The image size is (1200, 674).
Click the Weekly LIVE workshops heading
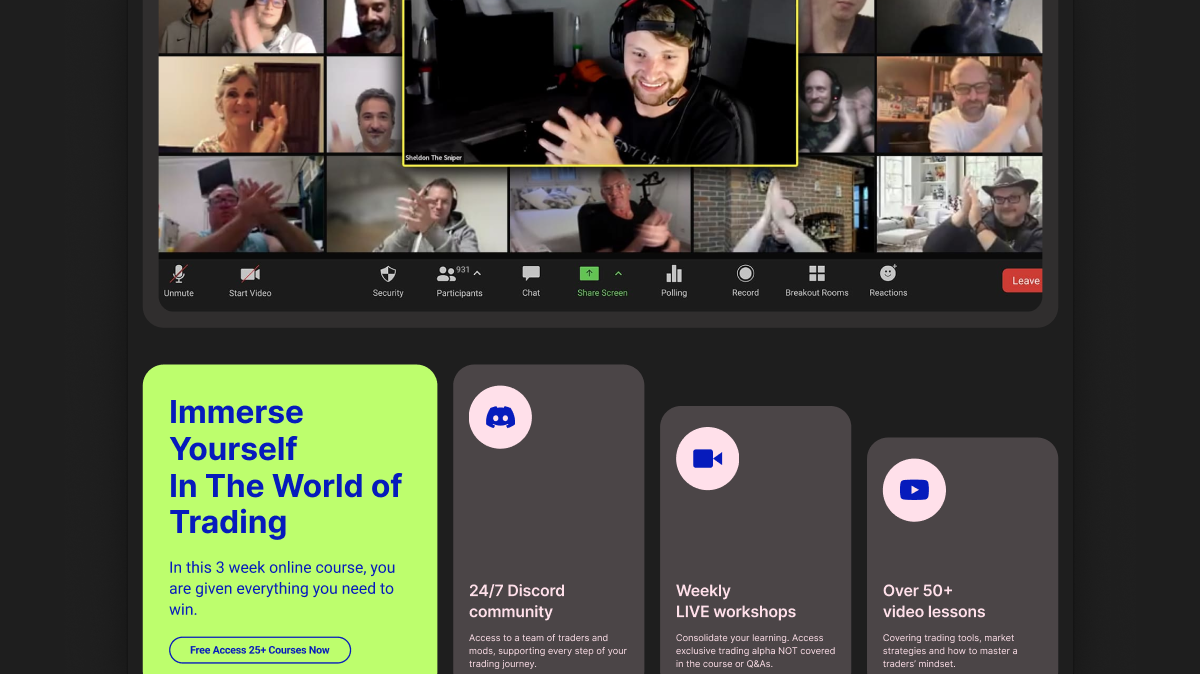click(x=736, y=601)
